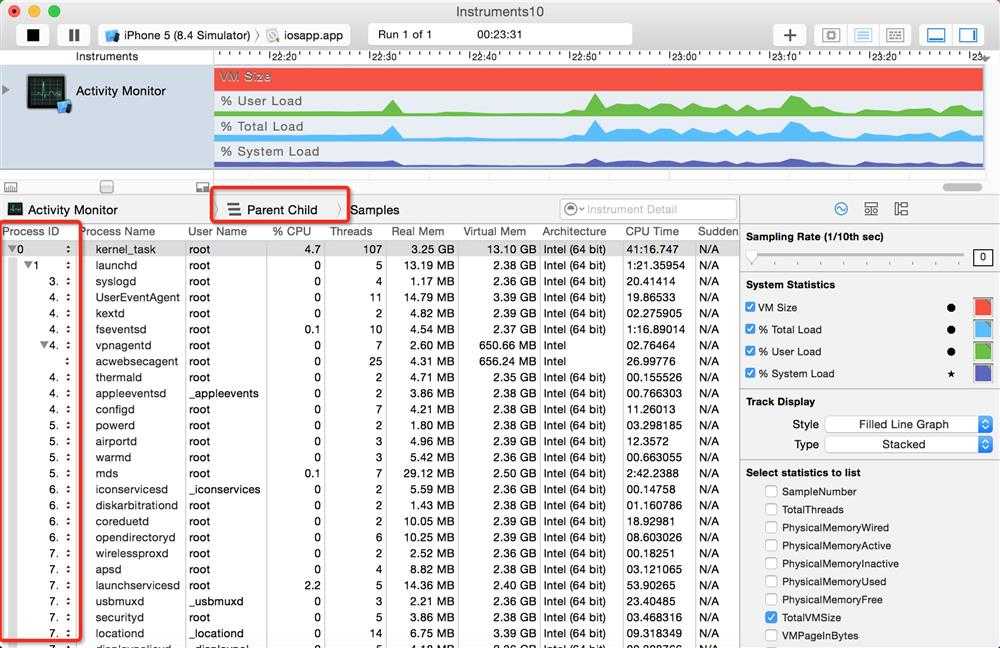Choose the iPhone 5 (8.4 Simulator) target device
The width and height of the screenshot is (1000, 648).
click(177, 35)
